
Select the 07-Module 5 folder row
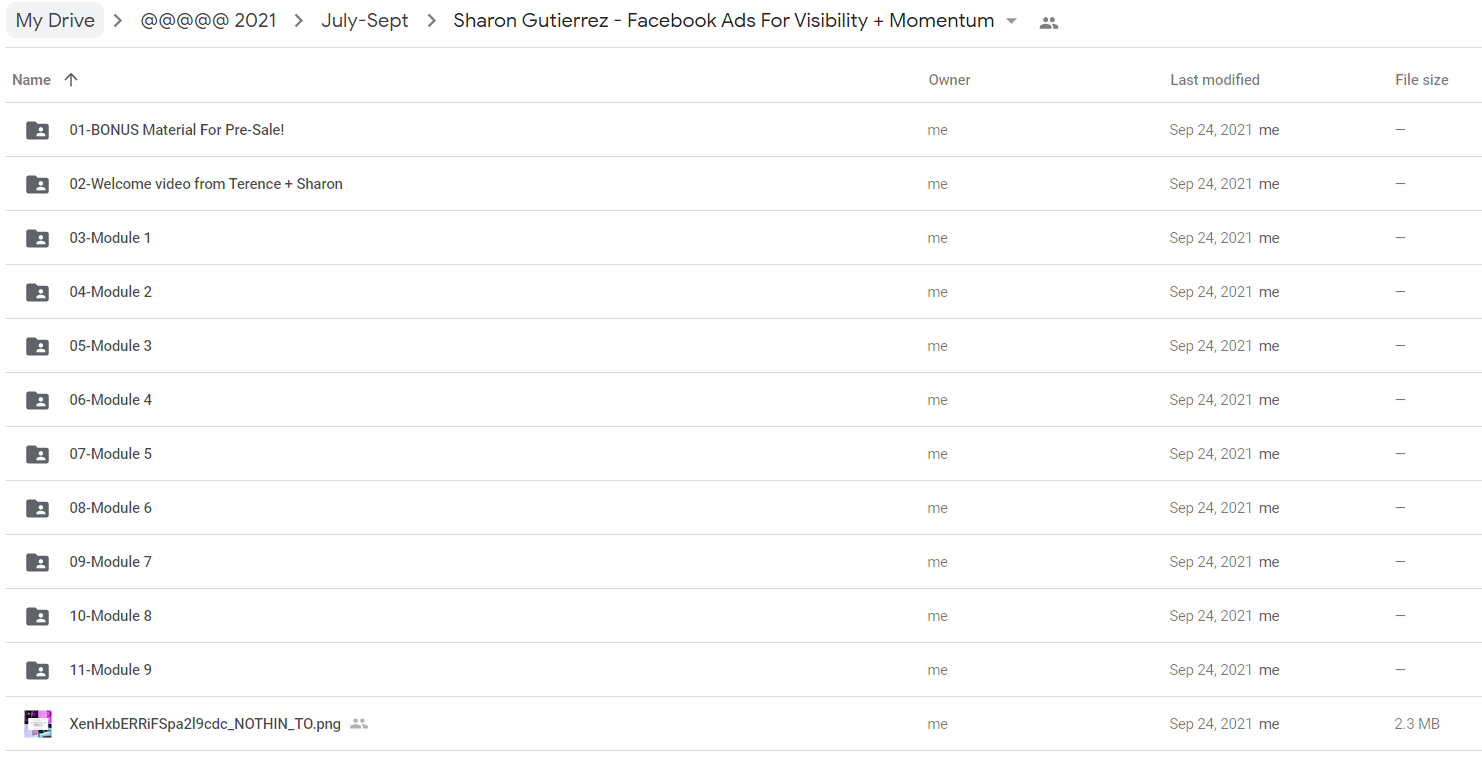point(741,454)
